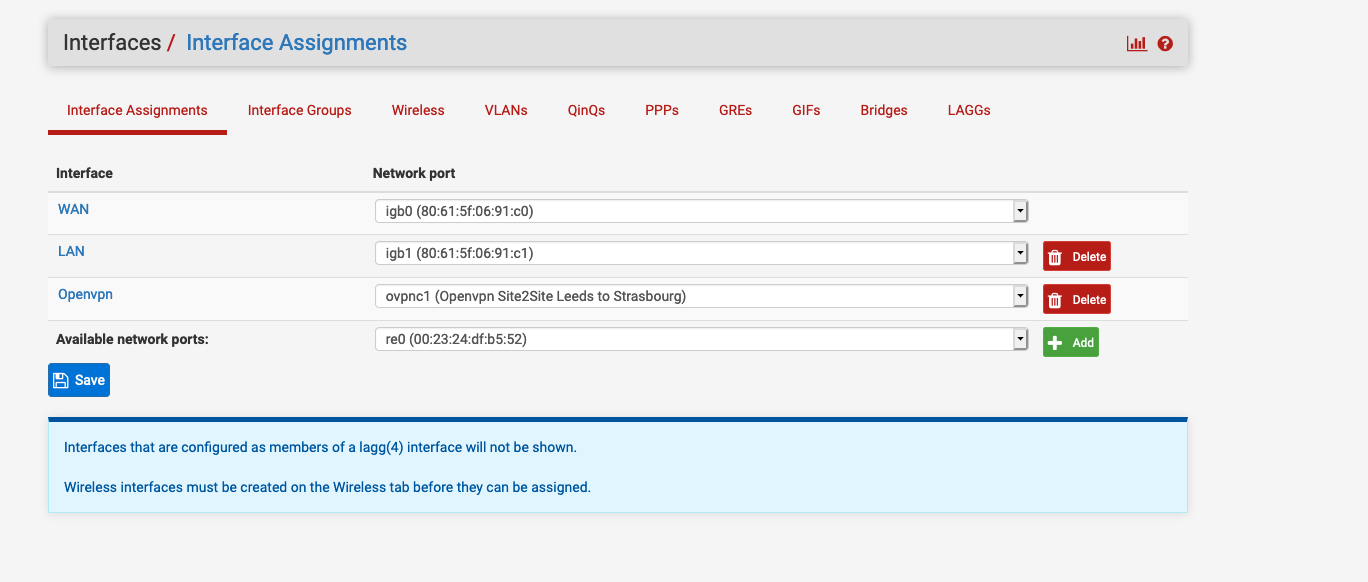Open the Wireless tab
Image resolution: width=1368 pixels, height=582 pixels.
[x=418, y=110]
